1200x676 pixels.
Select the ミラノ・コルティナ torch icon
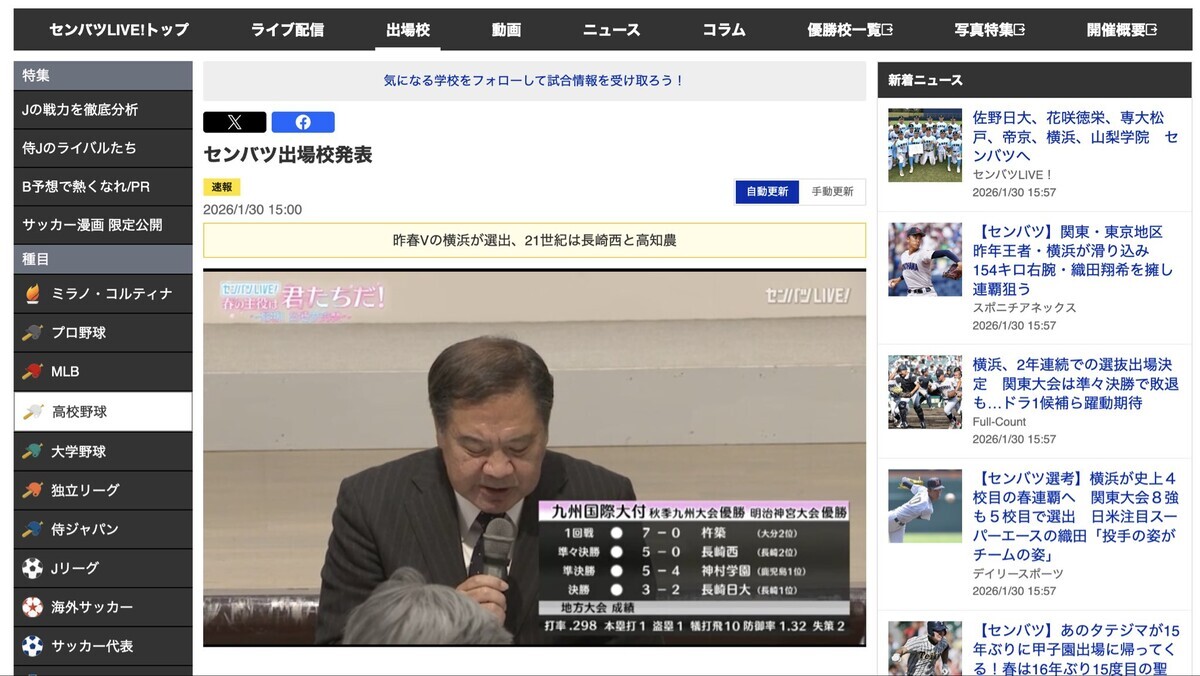pos(33,294)
